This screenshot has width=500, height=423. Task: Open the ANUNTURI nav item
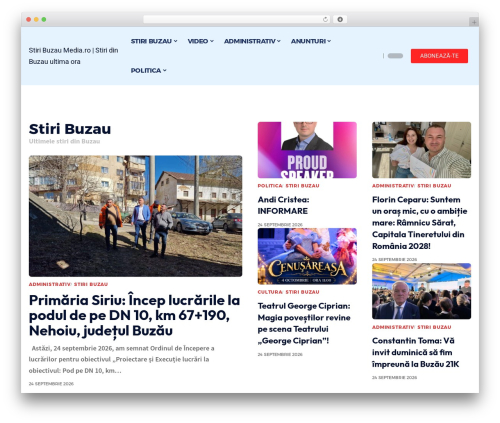[x=308, y=41]
